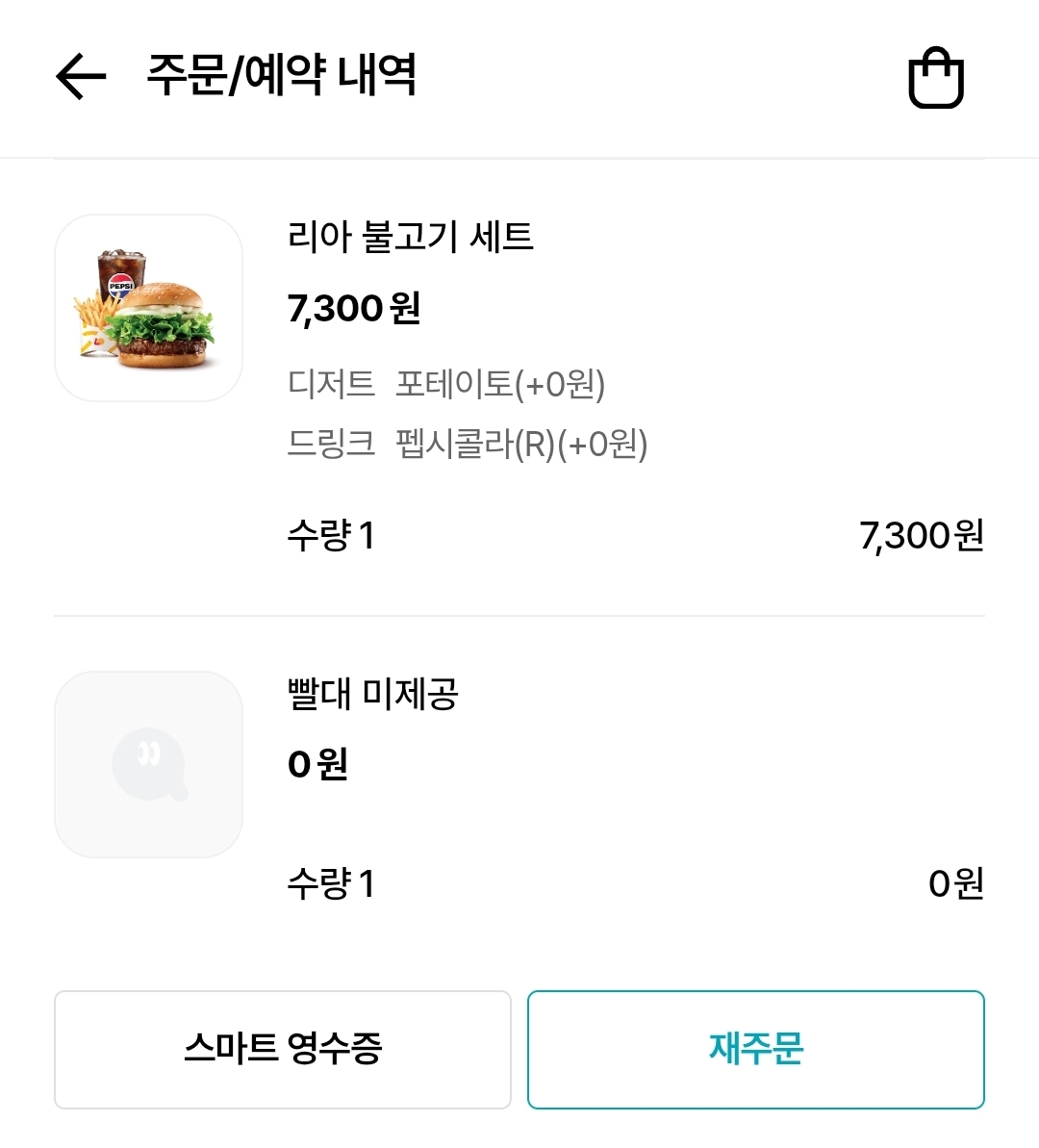Tap the 주문/예약 내역 page title
The width and height of the screenshot is (1039, 1148).
click(x=281, y=75)
